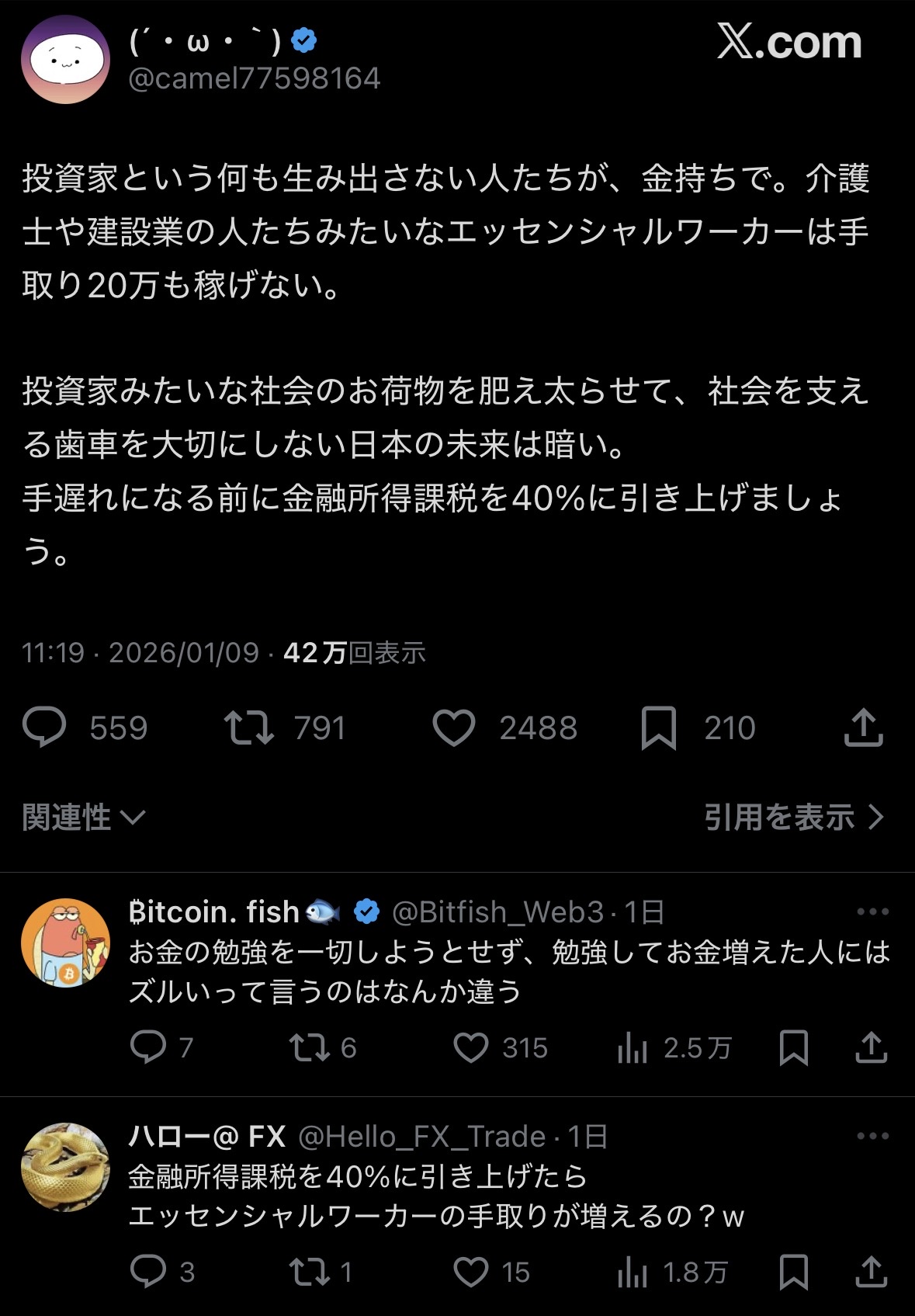Reply to the main post by camel77598164
Viewport: 915px width, 1316px height.
point(45,727)
